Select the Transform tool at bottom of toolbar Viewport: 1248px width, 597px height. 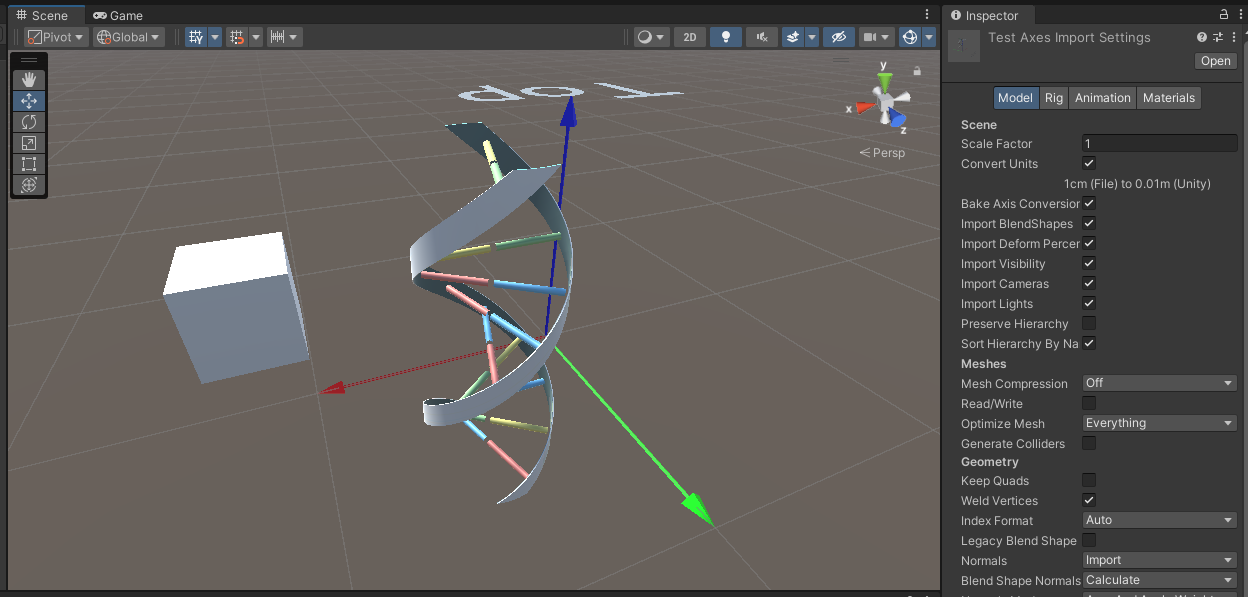29,185
